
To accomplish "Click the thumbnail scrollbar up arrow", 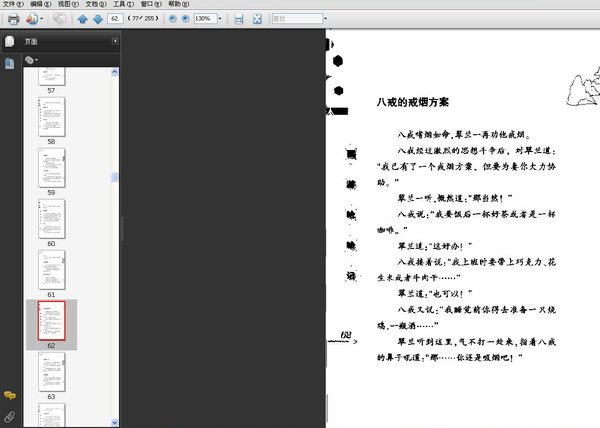I will coord(114,72).
